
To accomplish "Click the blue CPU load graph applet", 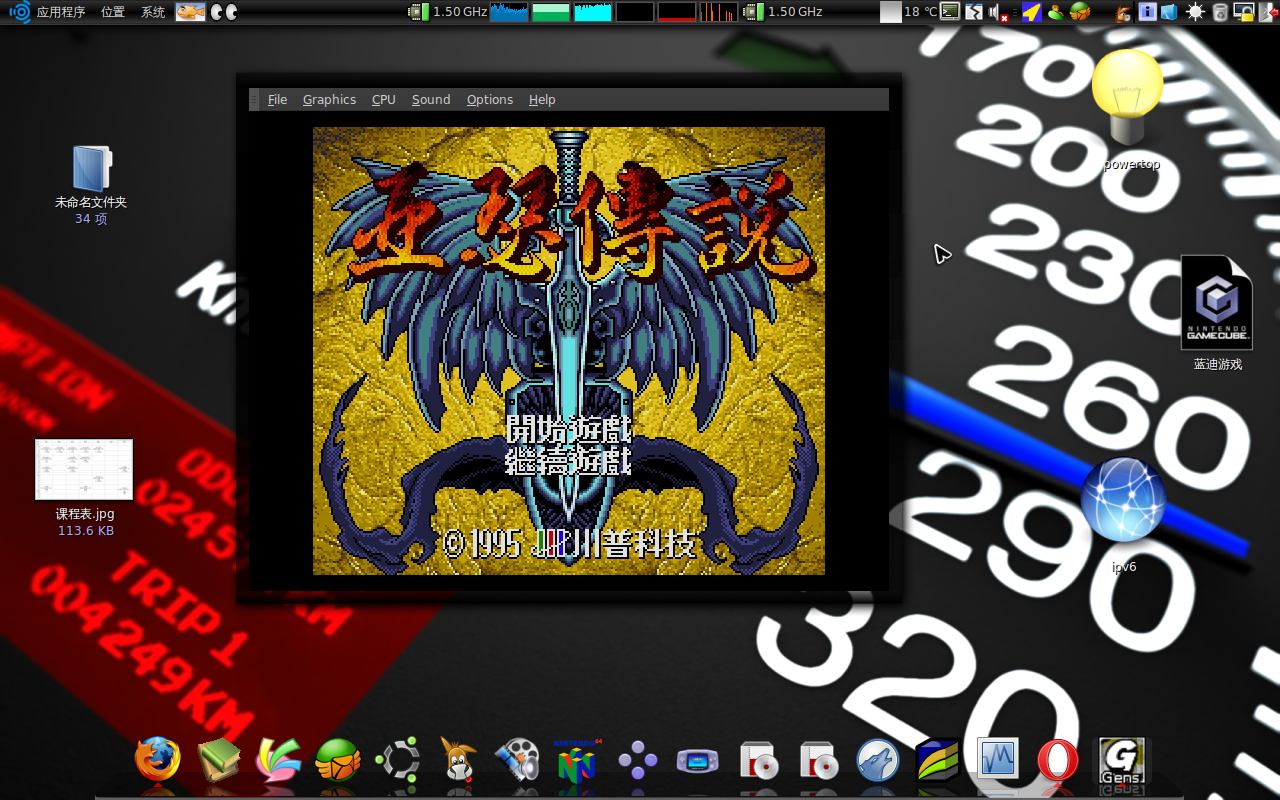I will [509, 12].
